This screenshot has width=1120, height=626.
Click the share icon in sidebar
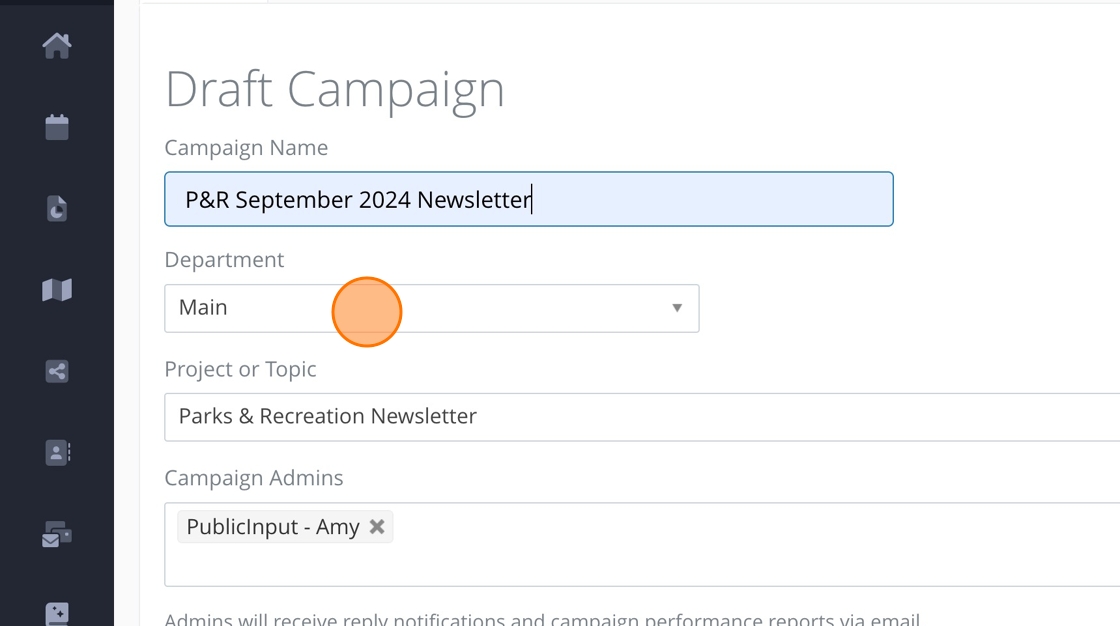(57, 372)
